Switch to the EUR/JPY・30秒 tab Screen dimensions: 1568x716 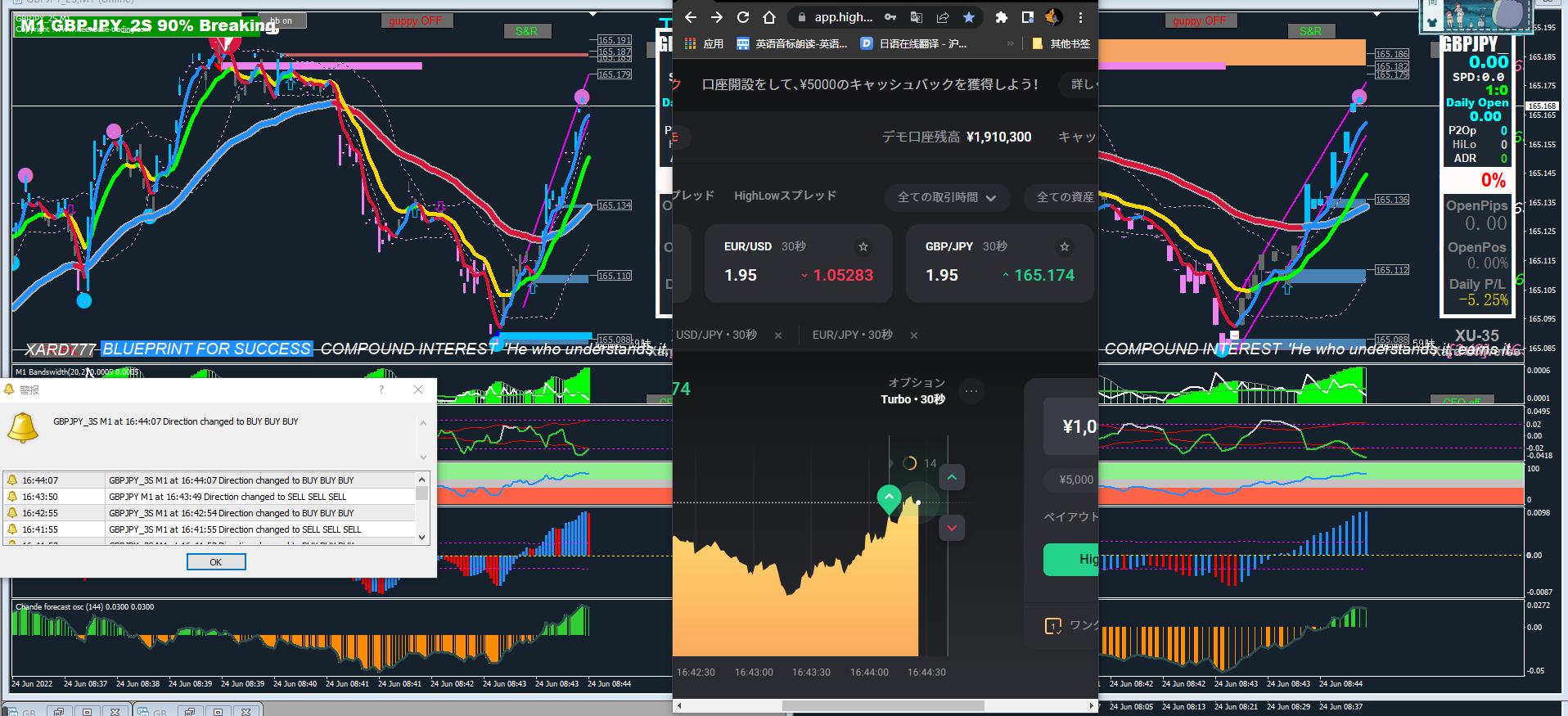tap(852, 335)
